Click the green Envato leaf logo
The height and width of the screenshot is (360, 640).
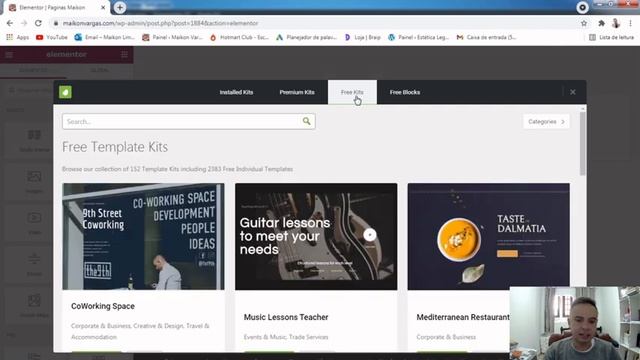pos(65,92)
